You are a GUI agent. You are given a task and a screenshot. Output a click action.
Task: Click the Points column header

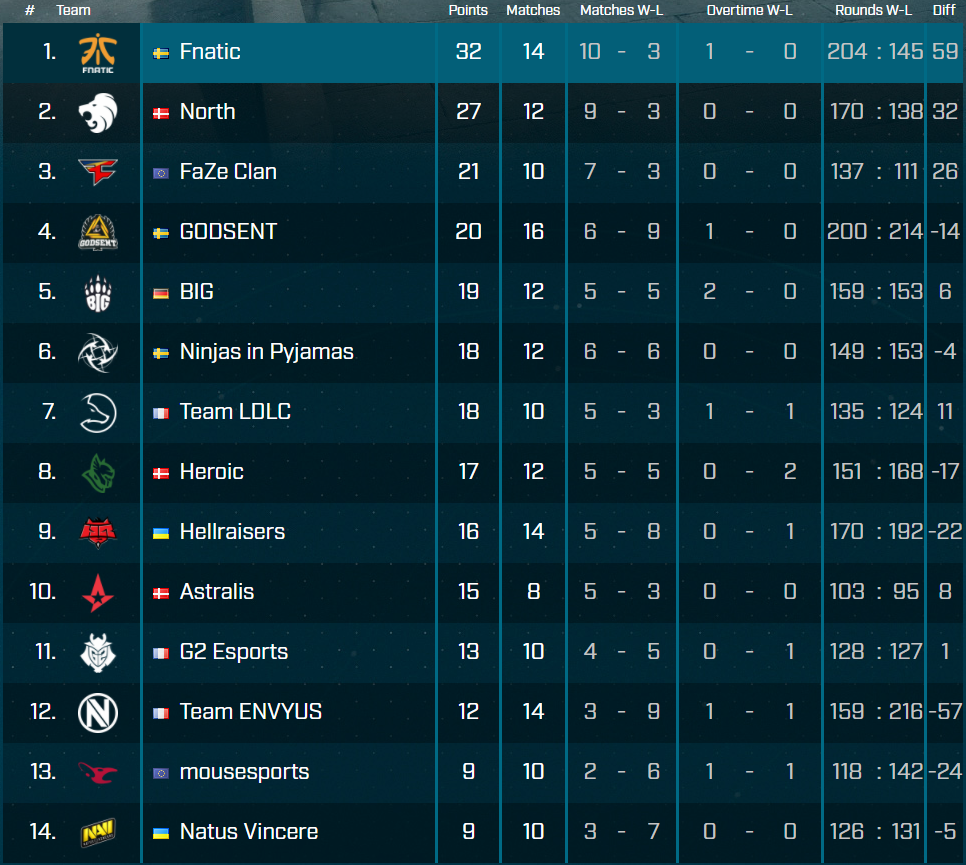point(468,10)
